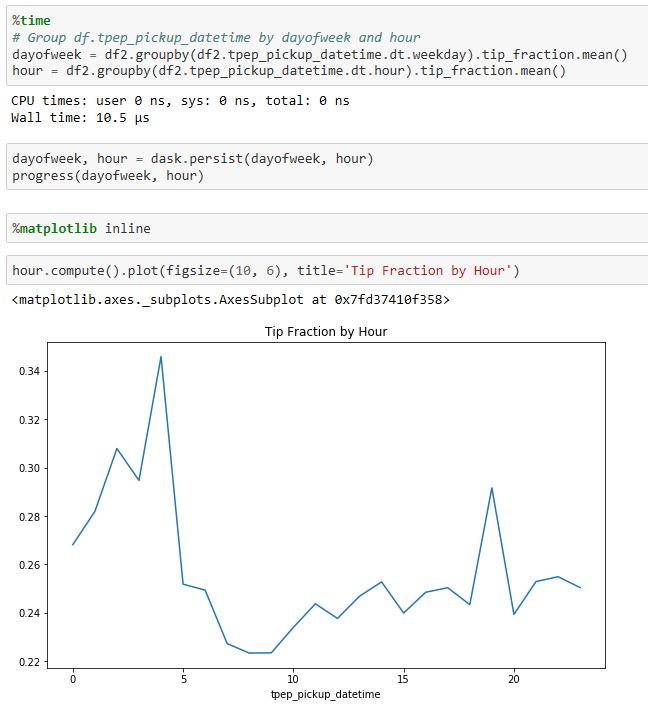Click the green comment about grouping by dayofweek
This screenshot has height=722, width=648.
click(x=215, y=37)
